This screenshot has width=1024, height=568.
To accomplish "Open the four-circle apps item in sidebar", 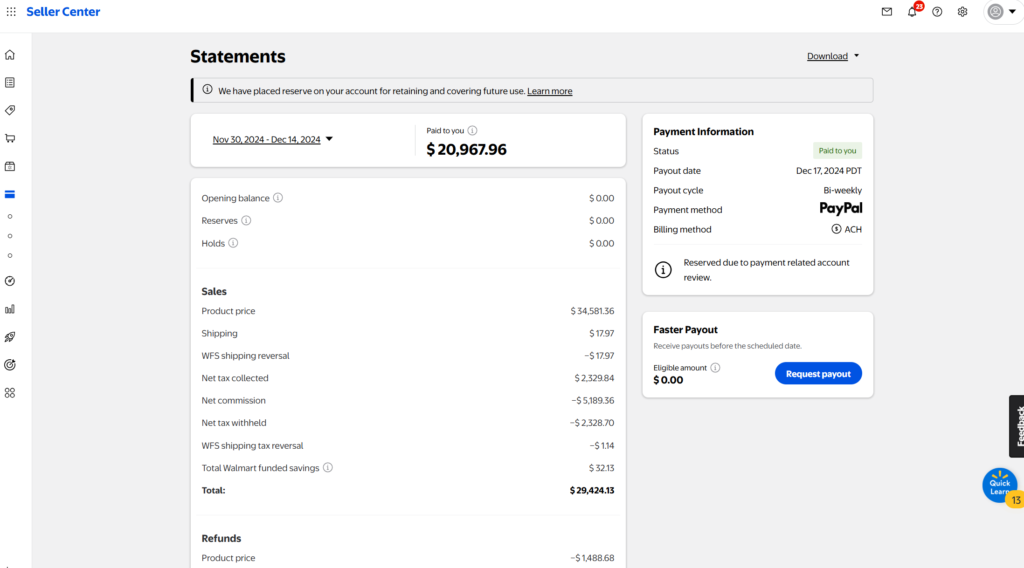I will pyautogui.click(x=10, y=393).
